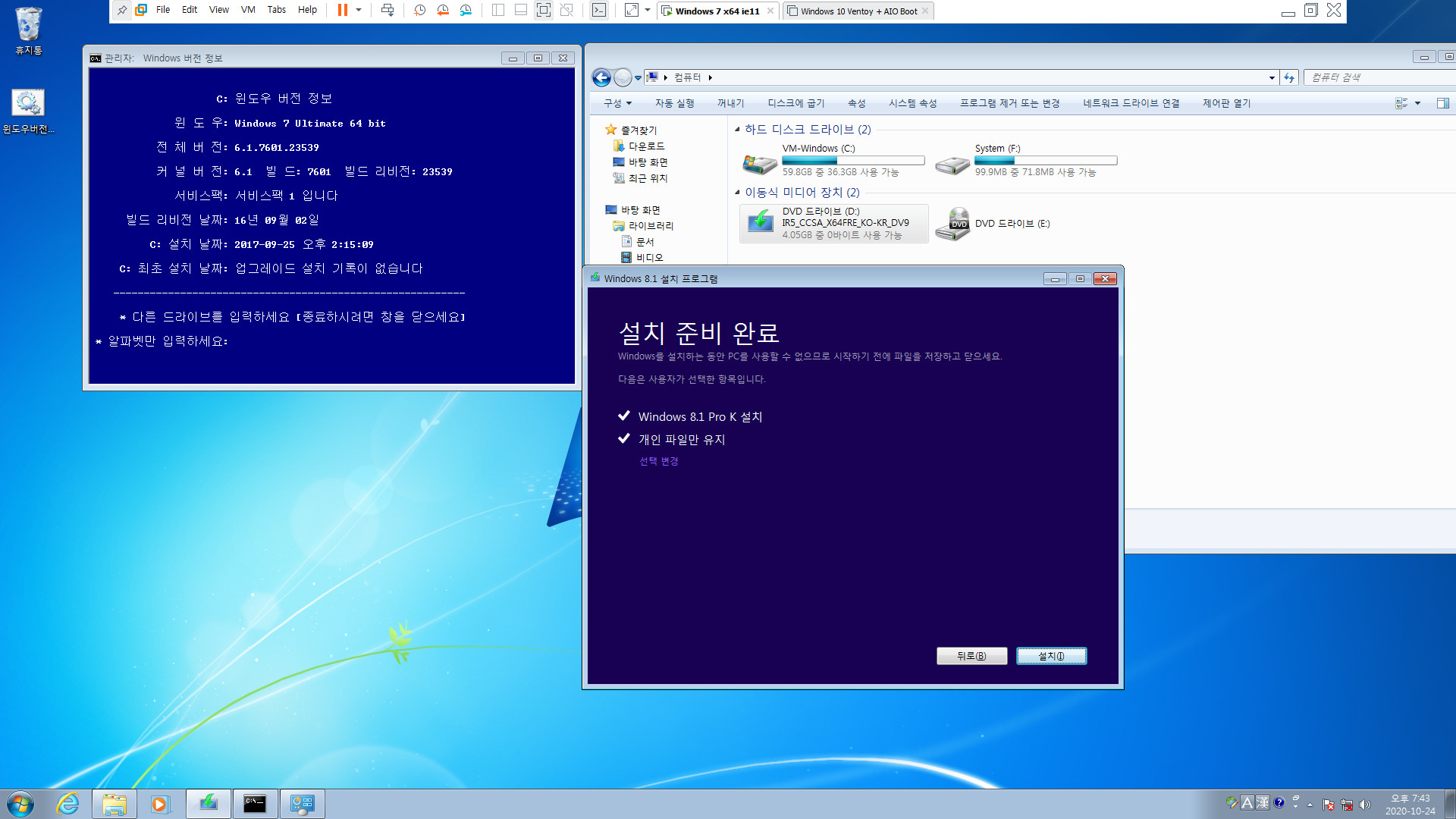Open the Help menu
The image size is (1456, 819).
[307, 10]
